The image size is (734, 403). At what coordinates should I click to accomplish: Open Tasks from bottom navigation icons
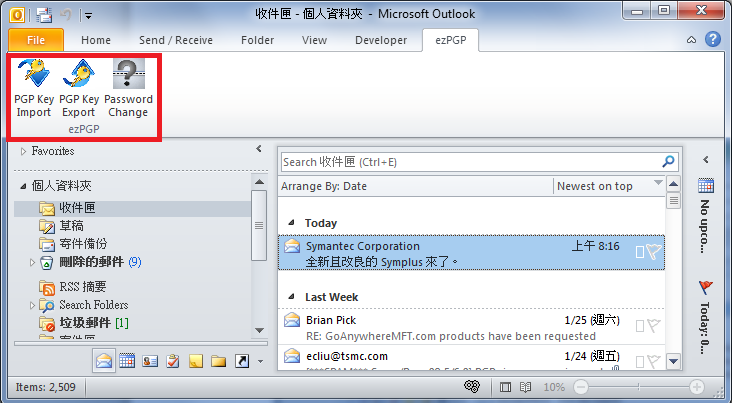coord(172,361)
